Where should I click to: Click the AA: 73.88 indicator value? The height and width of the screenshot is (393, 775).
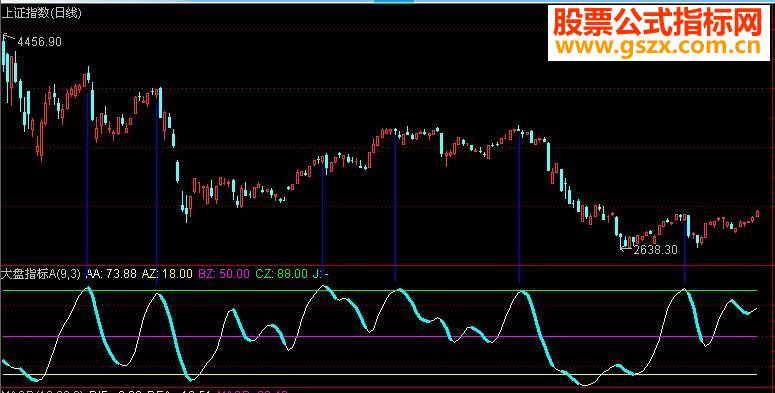tap(111, 273)
